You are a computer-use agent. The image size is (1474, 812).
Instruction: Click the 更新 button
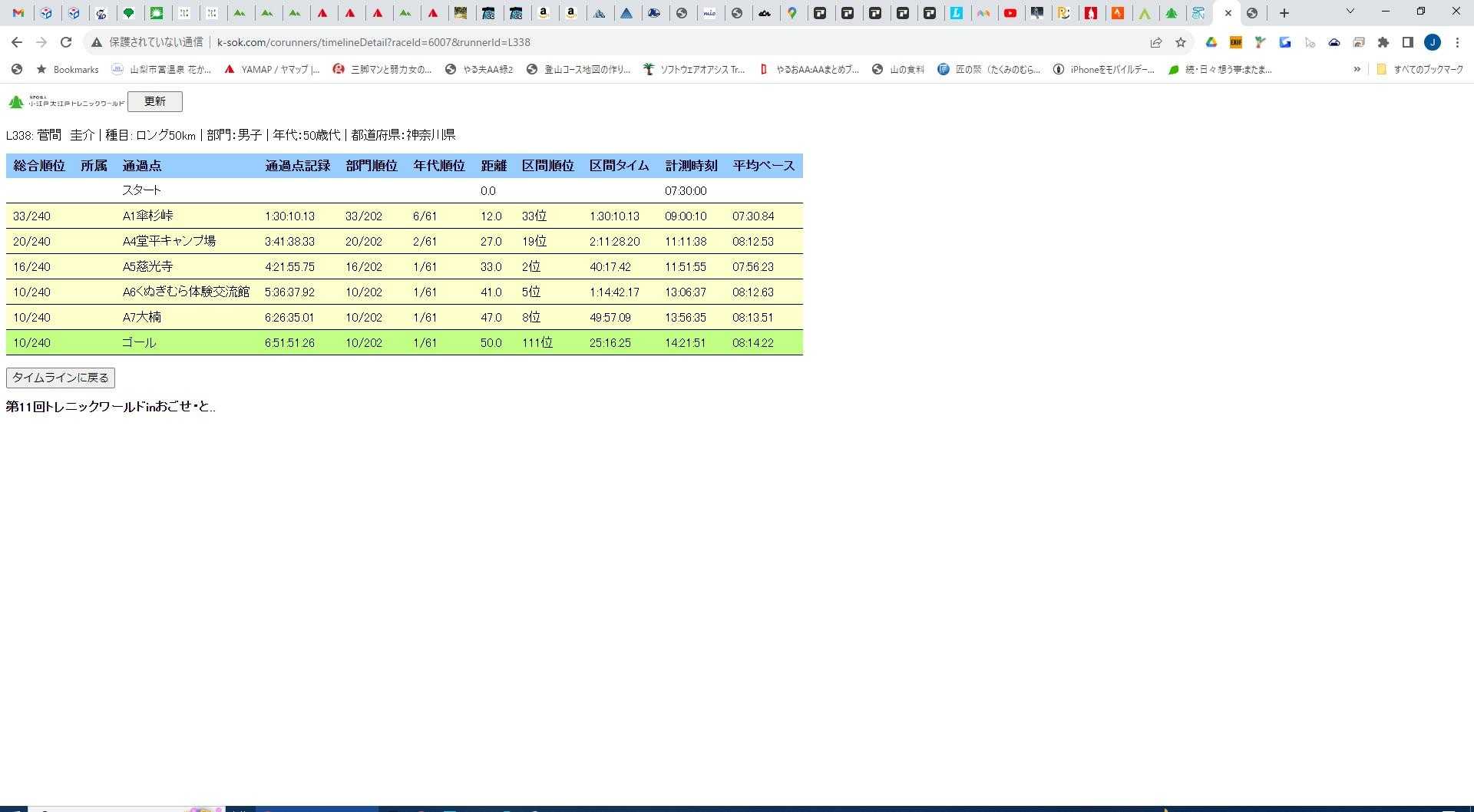(154, 101)
